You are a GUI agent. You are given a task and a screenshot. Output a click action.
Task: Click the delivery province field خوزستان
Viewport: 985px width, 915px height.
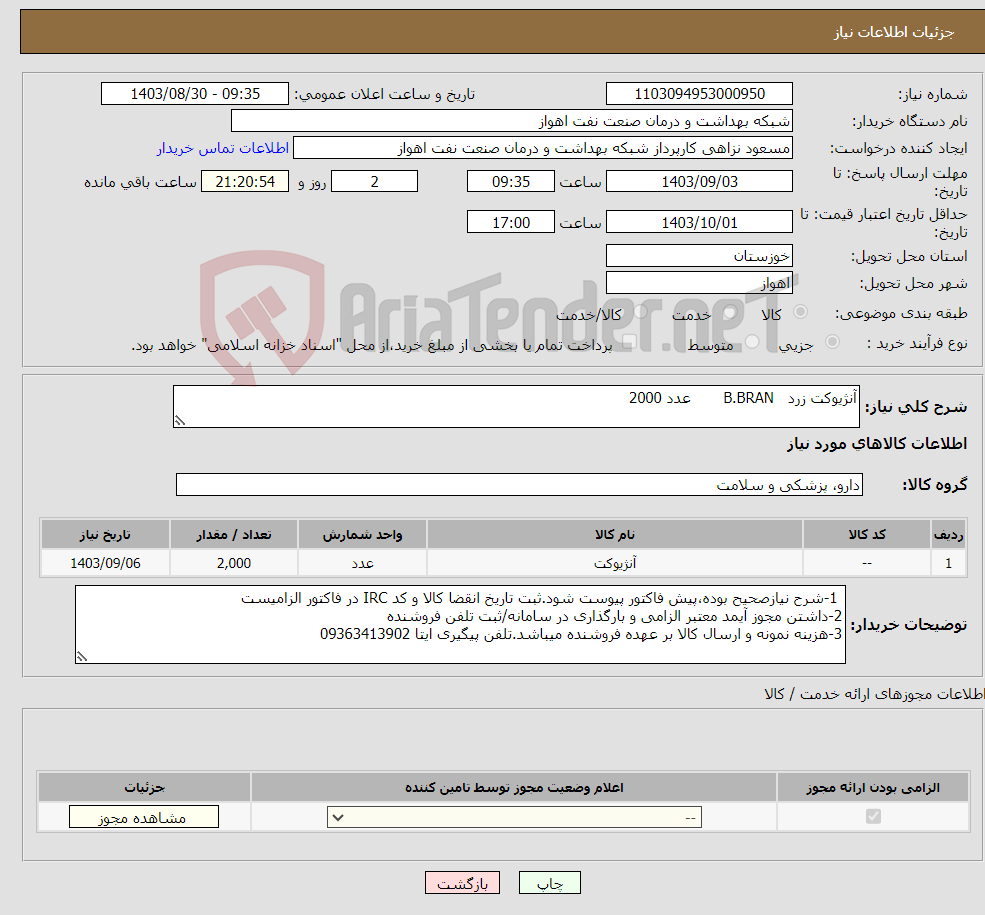click(x=699, y=256)
